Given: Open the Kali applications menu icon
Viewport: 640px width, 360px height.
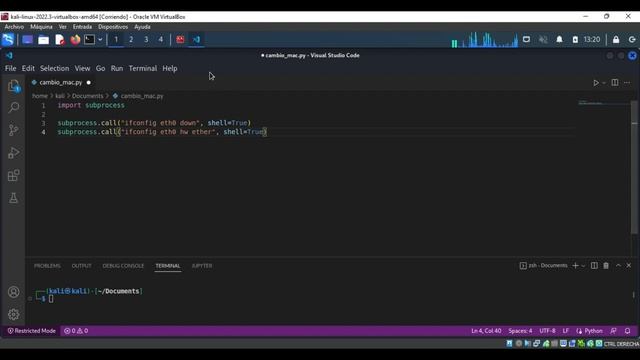Looking at the screenshot, I should click(8, 40).
